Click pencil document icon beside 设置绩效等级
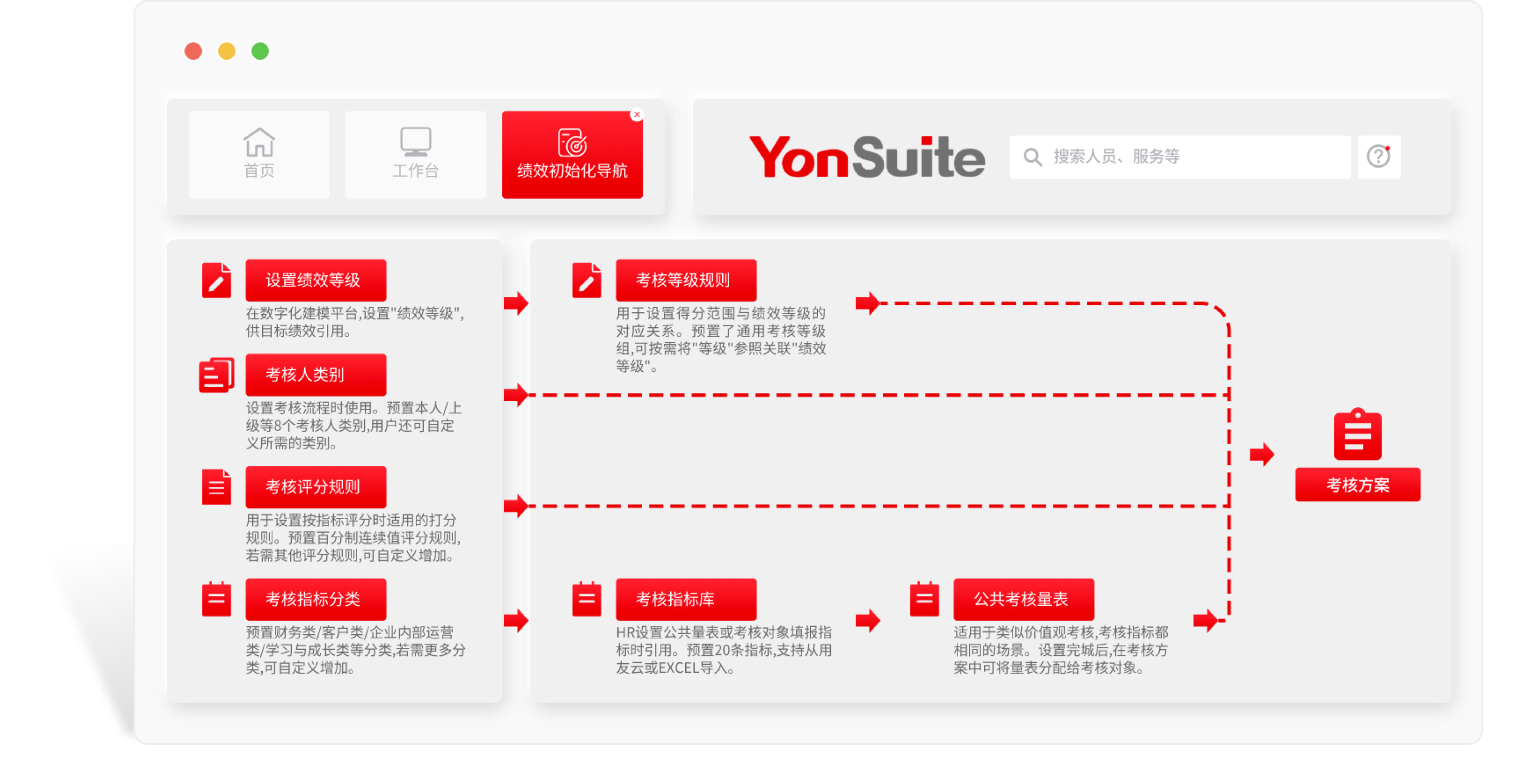This screenshot has width=1526, height=784. click(x=216, y=280)
